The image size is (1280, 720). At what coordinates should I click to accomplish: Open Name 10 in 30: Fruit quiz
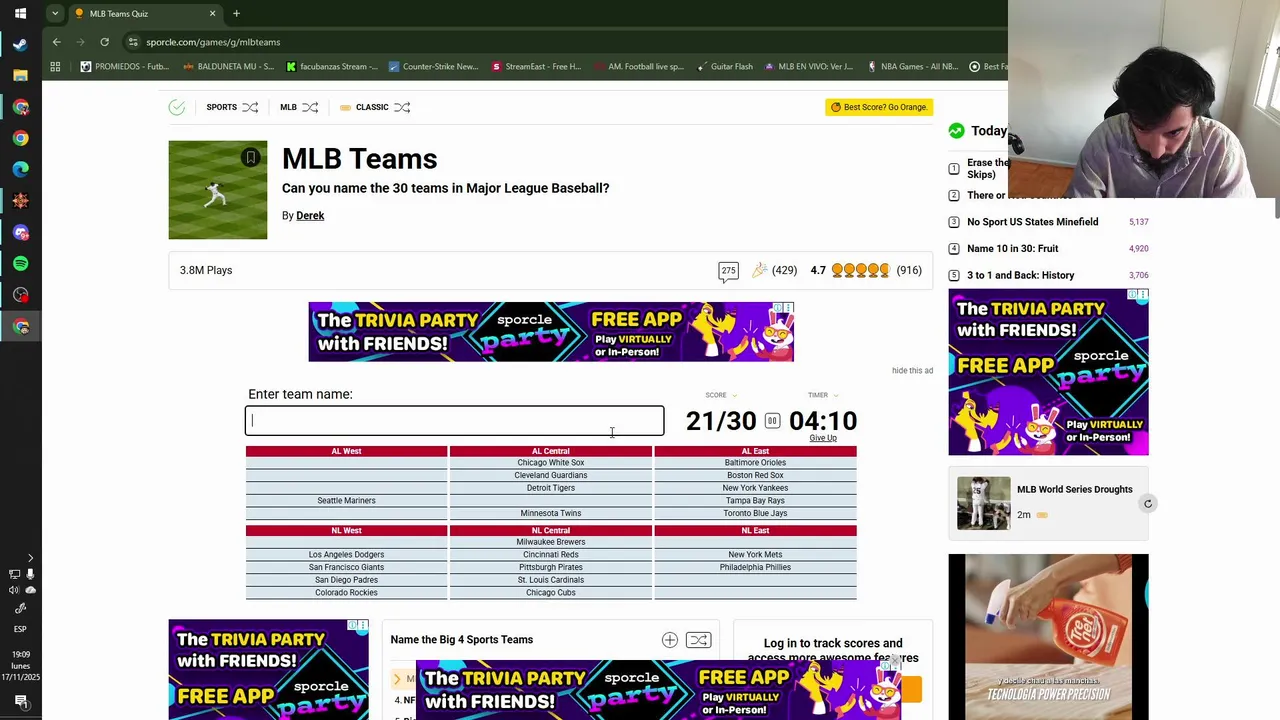1012,249
